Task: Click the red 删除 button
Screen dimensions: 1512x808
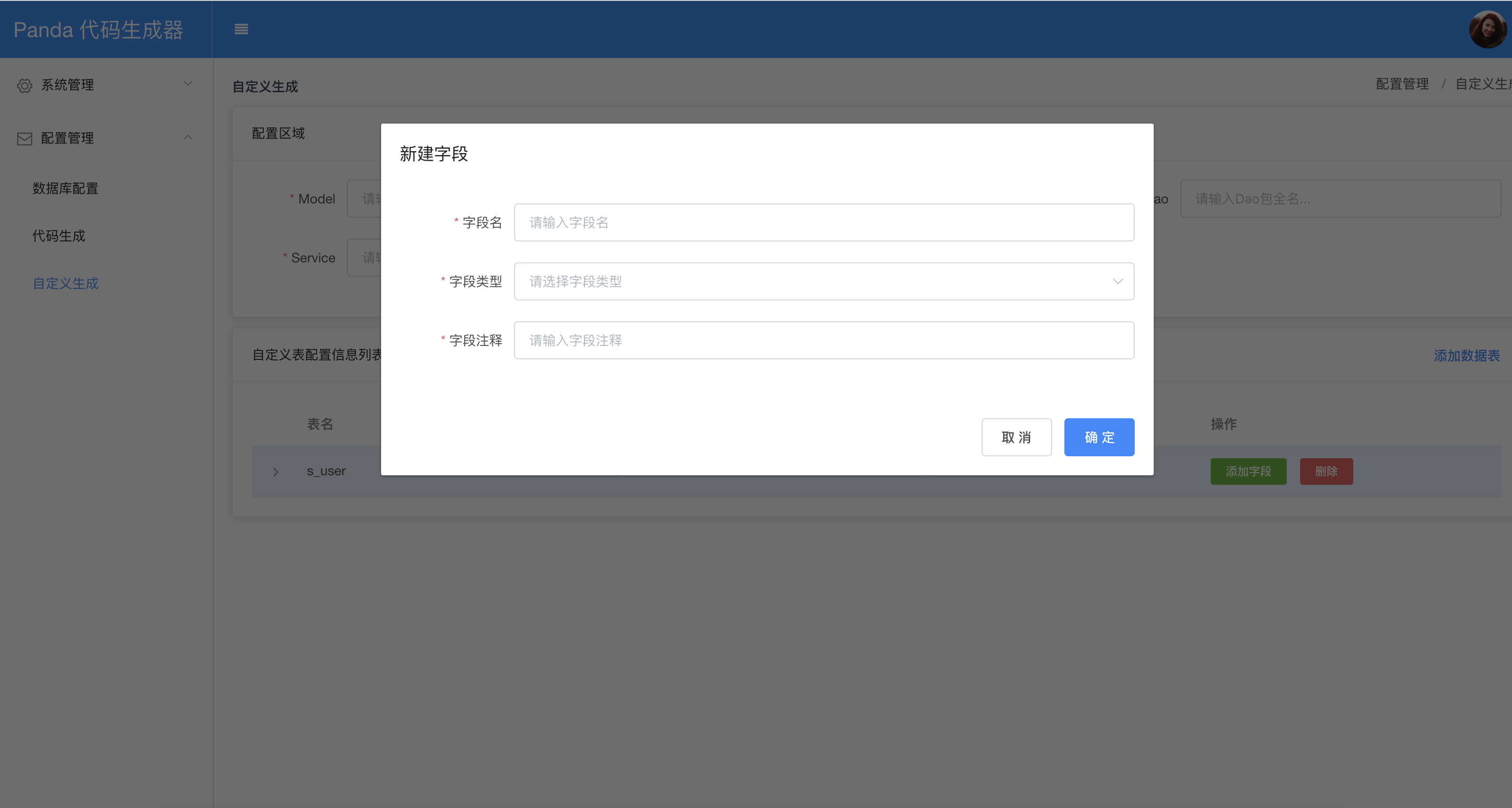Action: (1326, 471)
